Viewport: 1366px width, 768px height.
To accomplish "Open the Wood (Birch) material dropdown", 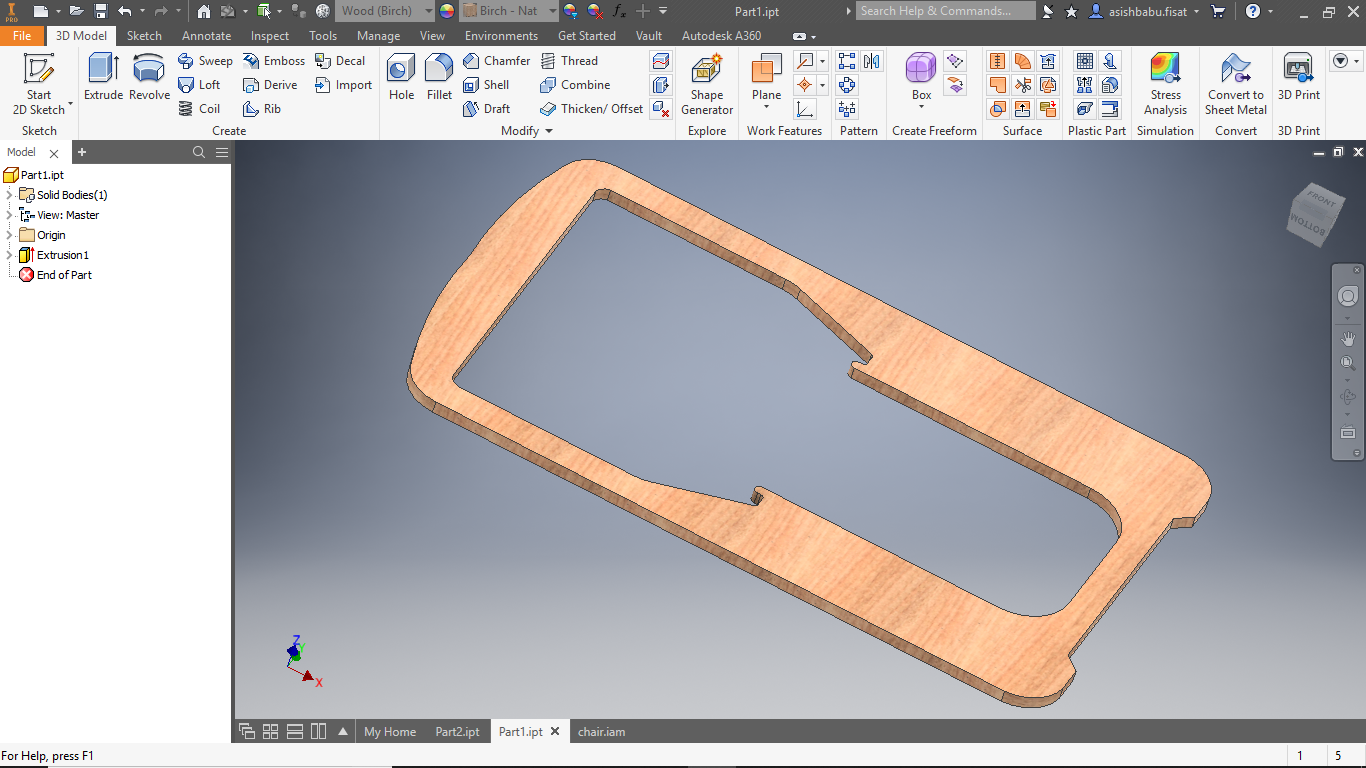I will tap(428, 11).
